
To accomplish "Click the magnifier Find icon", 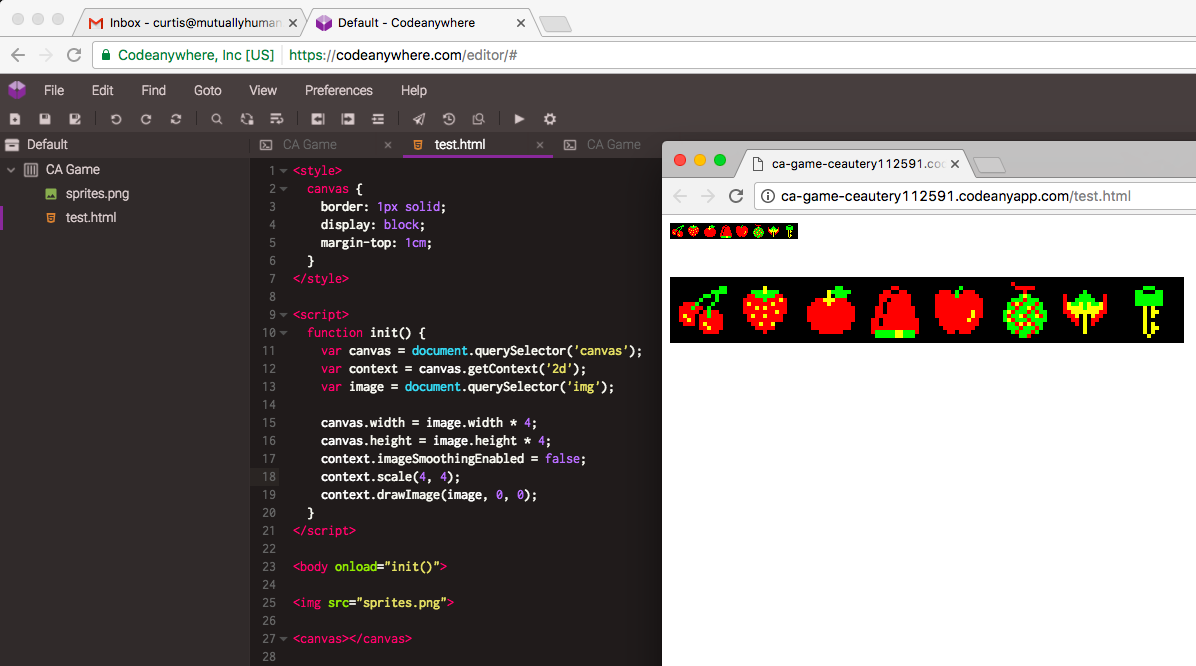I will tap(216, 119).
